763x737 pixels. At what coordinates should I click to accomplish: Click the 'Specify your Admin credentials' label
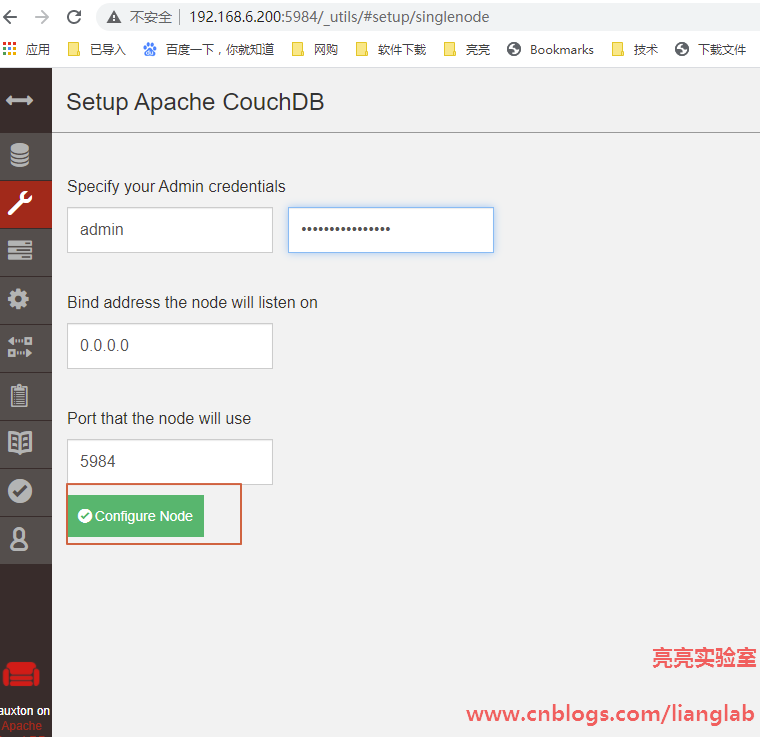pyautogui.click(x=176, y=187)
